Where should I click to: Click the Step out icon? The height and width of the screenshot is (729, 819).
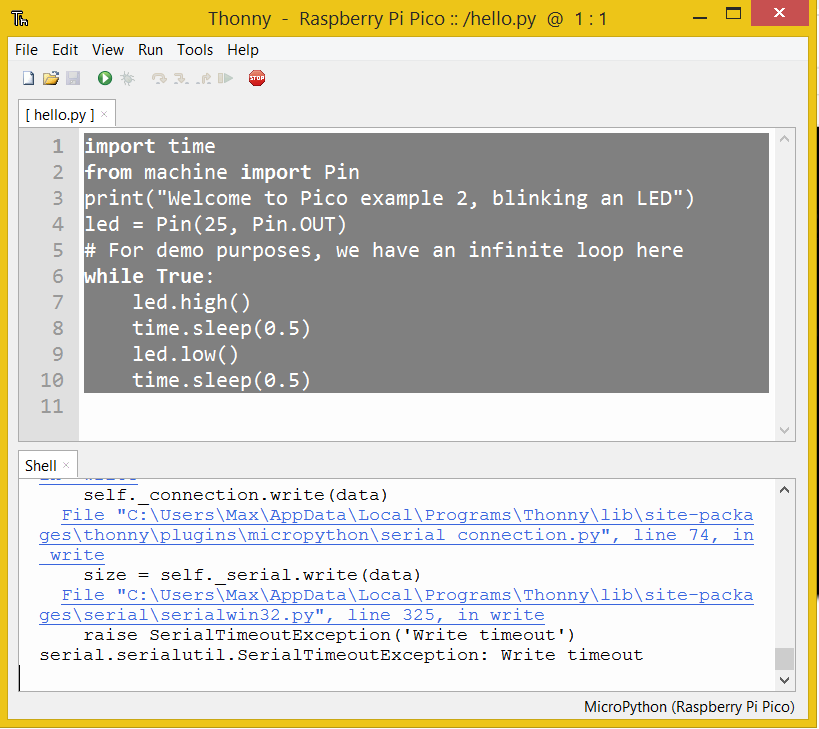(x=204, y=78)
